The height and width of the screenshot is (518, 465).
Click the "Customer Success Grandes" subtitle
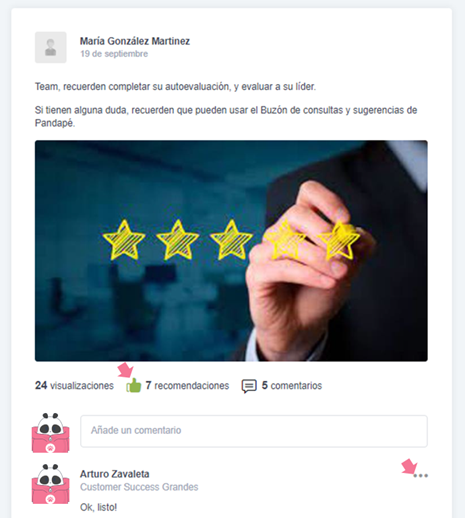[139, 487]
